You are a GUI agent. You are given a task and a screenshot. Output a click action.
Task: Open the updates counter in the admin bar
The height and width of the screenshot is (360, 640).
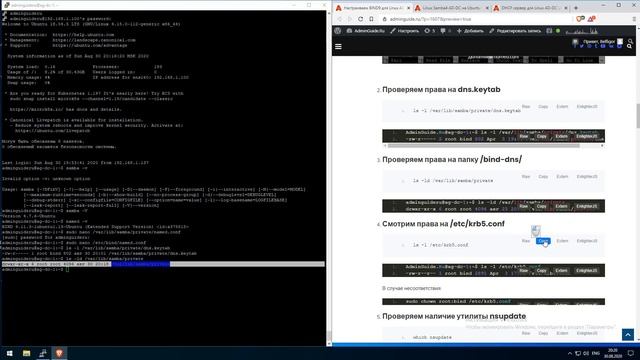pos(429,31)
